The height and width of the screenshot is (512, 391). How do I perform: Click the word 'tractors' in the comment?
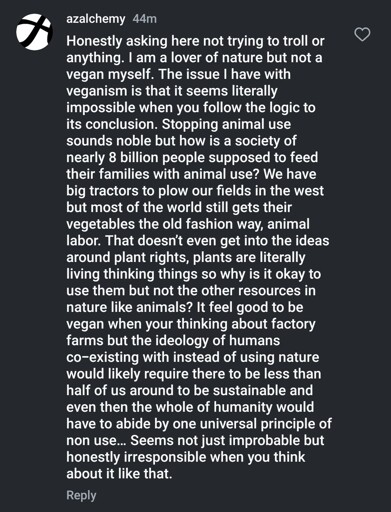pyautogui.click(x=110, y=191)
